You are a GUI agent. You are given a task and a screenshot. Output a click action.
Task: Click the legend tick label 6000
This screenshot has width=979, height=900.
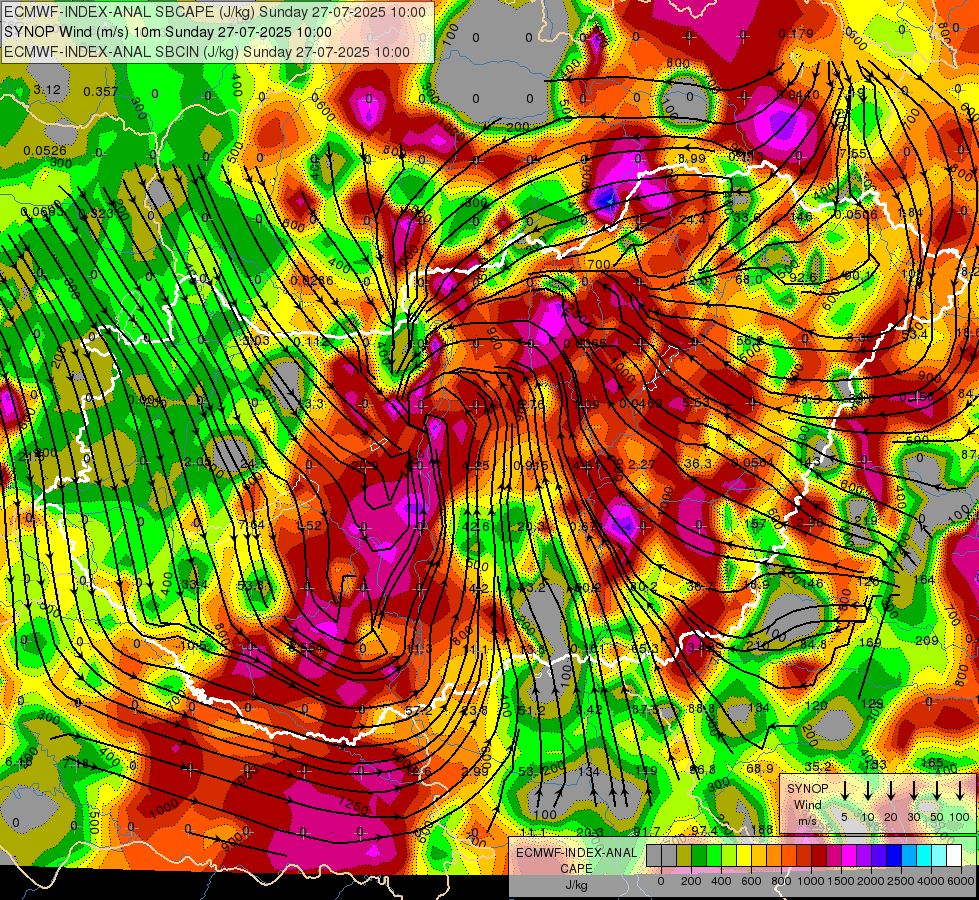tap(961, 881)
